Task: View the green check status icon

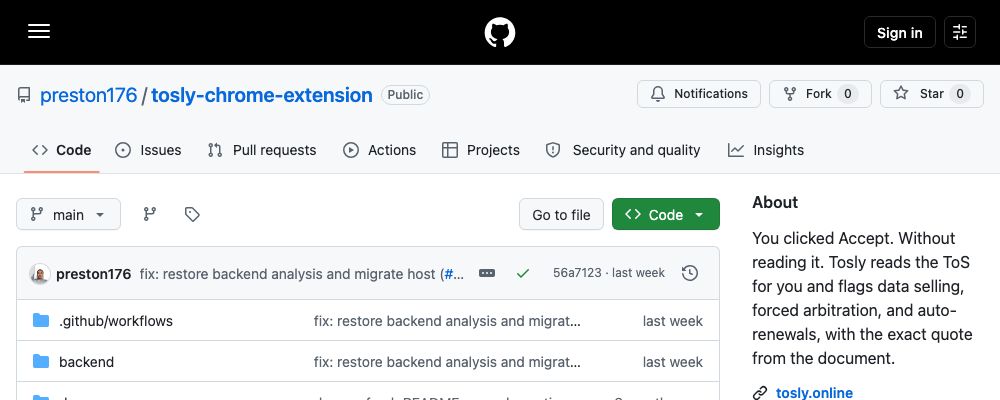Action: (523, 273)
